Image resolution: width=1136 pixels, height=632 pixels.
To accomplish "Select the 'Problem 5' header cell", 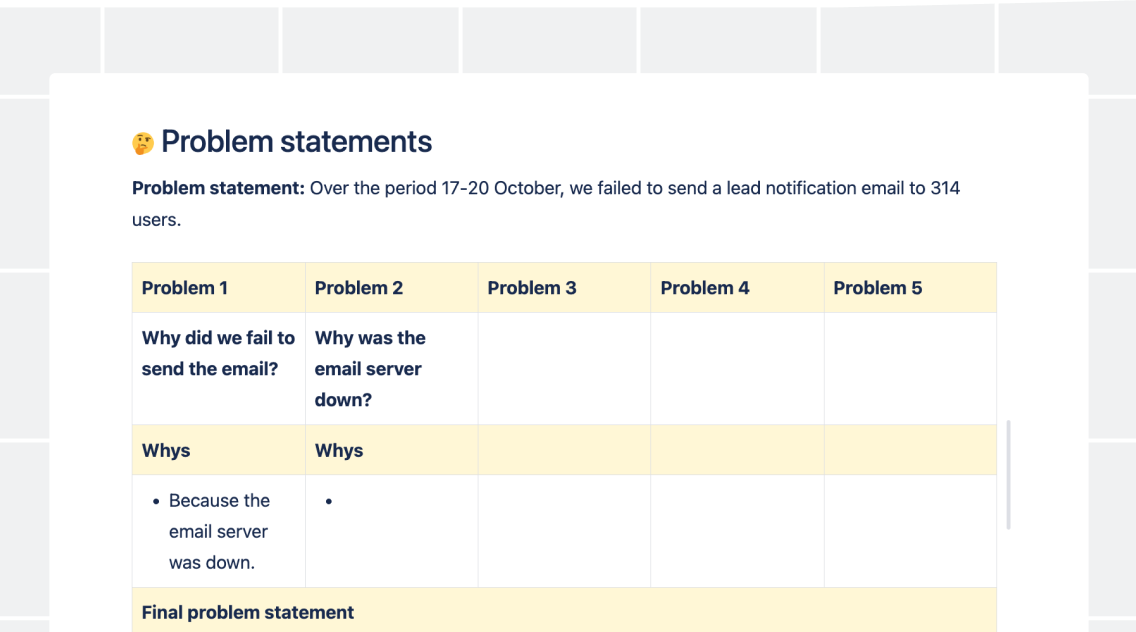I will pyautogui.click(x=910, y=288).
